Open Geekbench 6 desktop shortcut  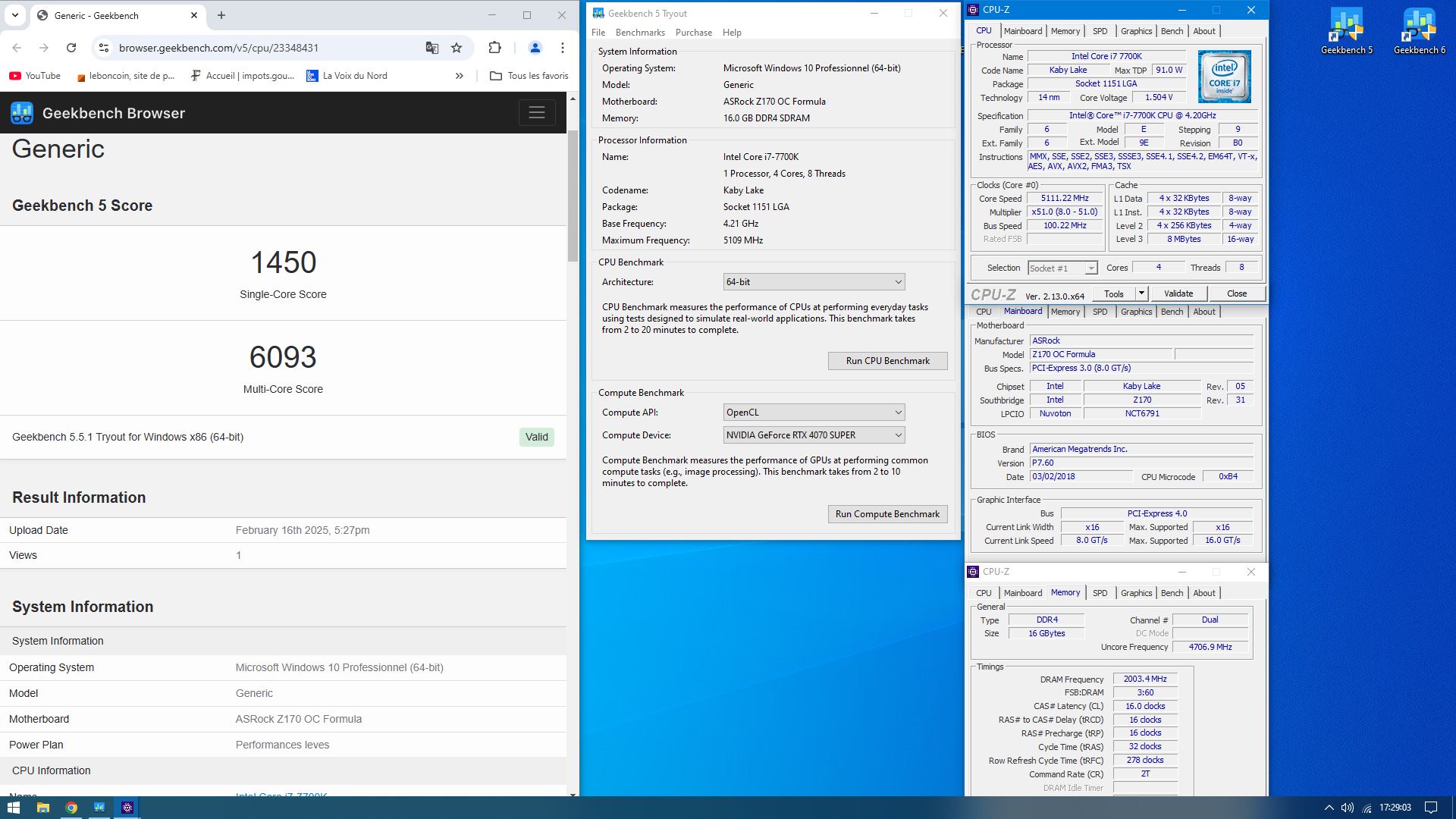pyautogui.click(x=1419, y=31)
